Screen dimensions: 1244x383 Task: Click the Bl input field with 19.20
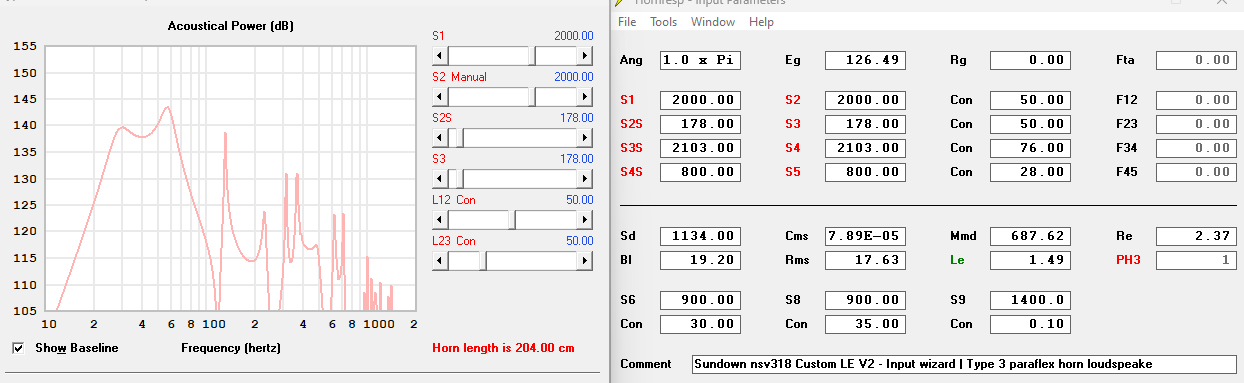point(700,260)
